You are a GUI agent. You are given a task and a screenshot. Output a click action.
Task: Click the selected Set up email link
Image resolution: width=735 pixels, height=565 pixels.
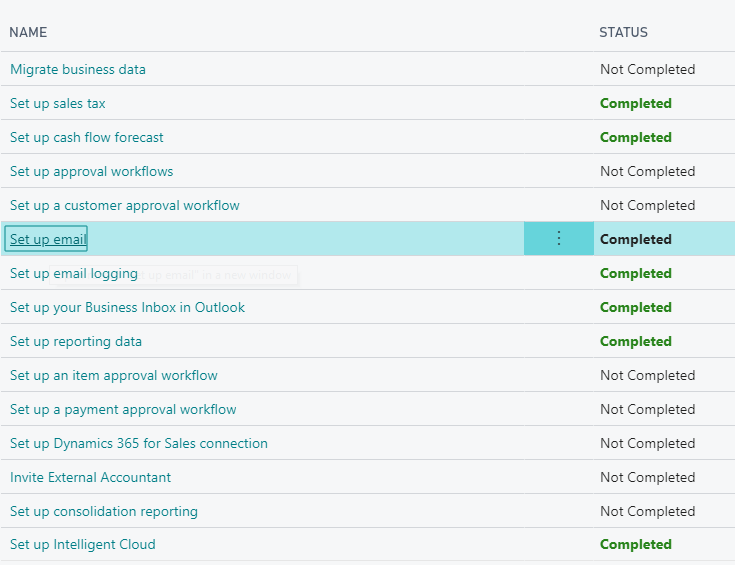(x=48, y=239)
